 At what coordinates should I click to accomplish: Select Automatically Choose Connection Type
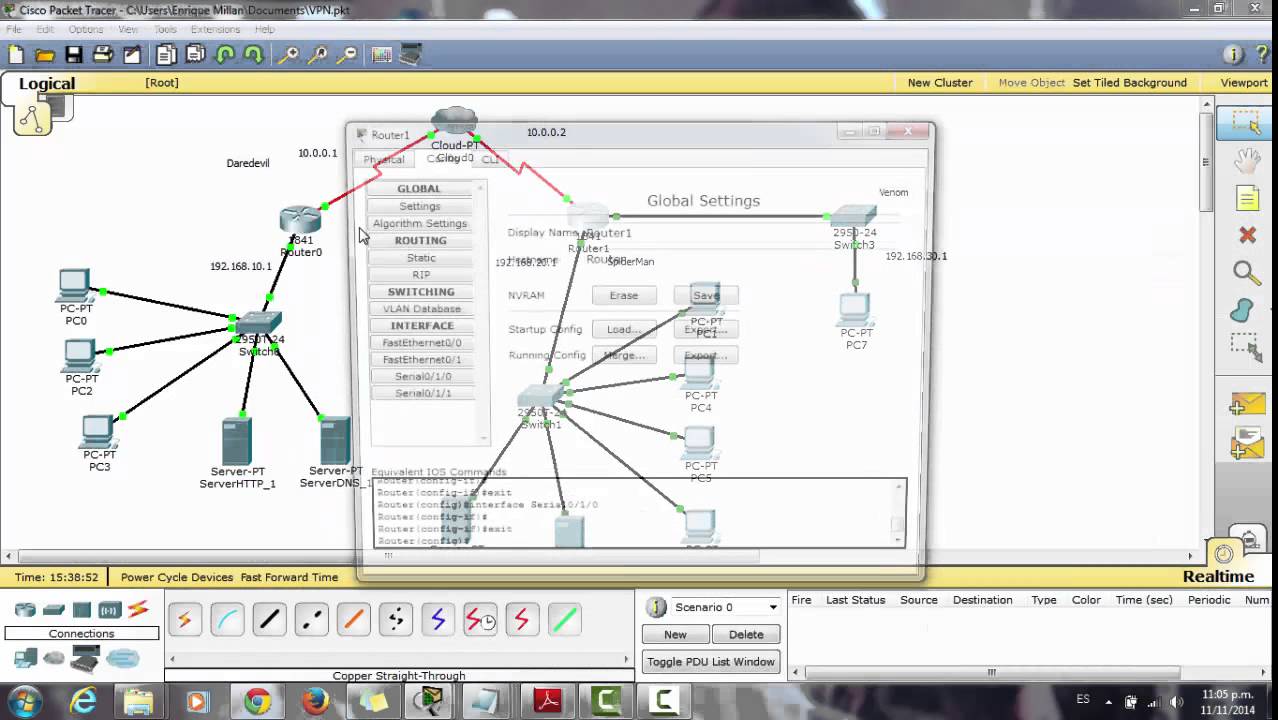pyautogui.click(x=184, y=620)
